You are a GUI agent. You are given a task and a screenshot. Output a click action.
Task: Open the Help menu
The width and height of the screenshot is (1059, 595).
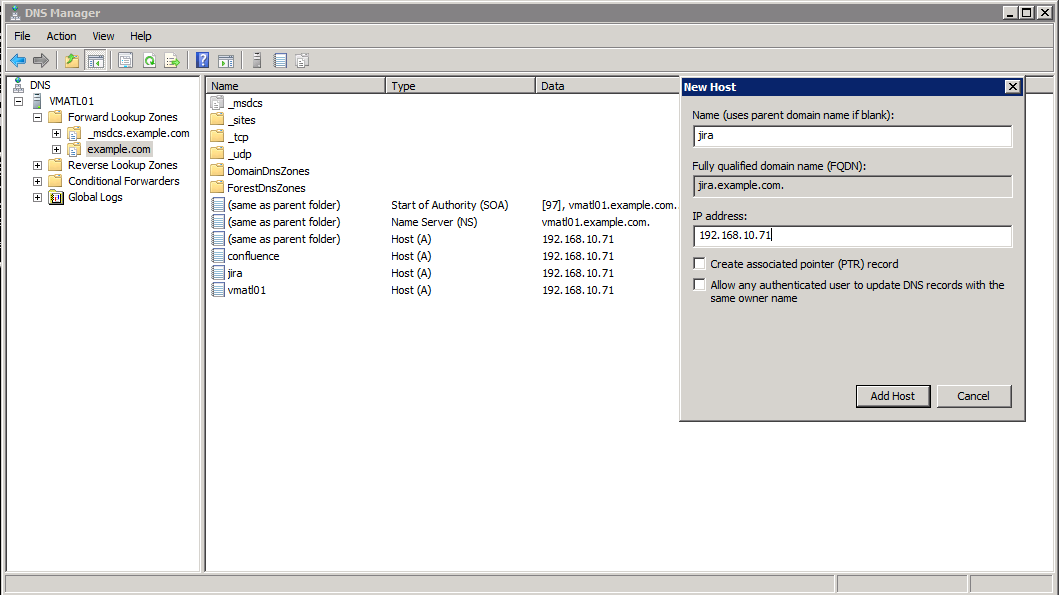pyautogui.click(x=140, y=36)
